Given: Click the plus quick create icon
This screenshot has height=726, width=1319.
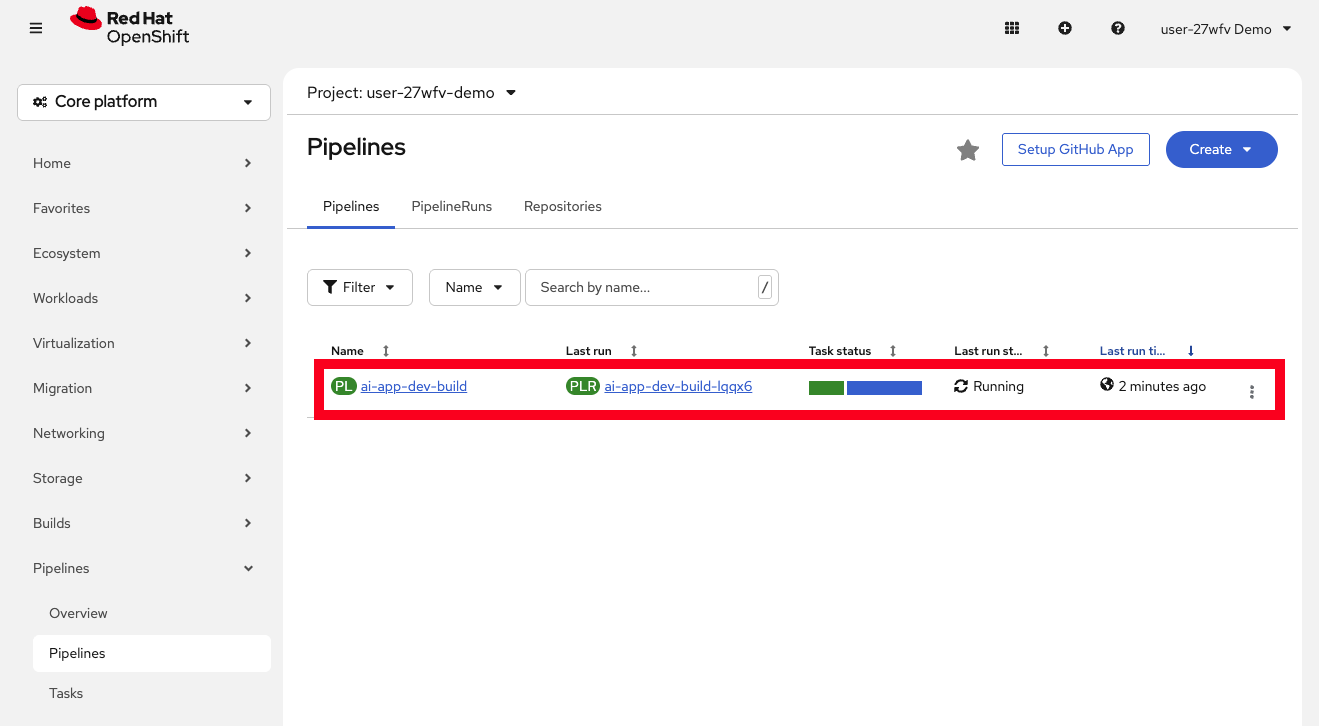Looking at the screenshot, I should point(1065,29).
